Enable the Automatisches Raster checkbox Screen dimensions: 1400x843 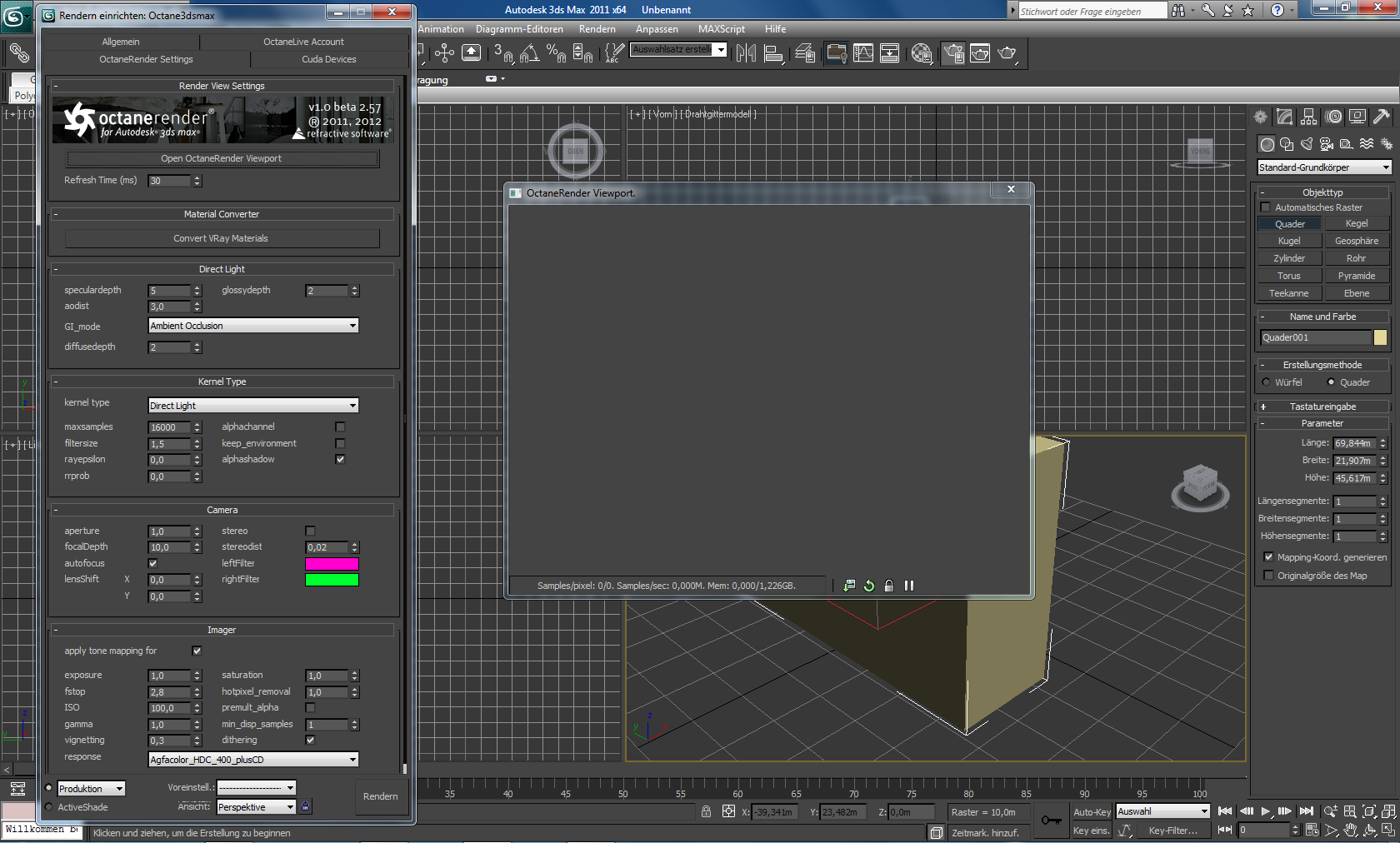pos(1267,207)
